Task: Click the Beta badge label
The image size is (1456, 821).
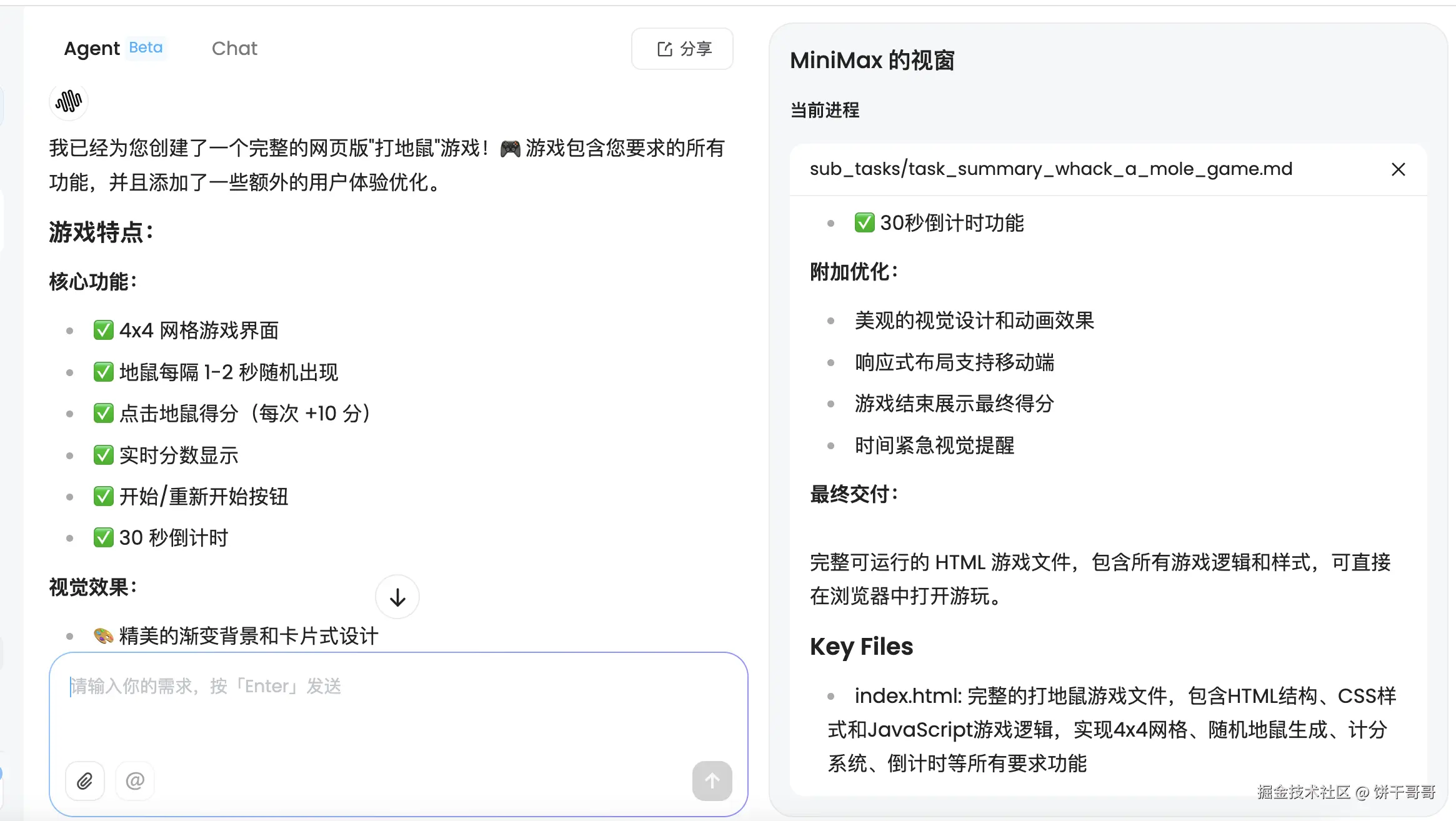Action: click(x=146, y=47)
